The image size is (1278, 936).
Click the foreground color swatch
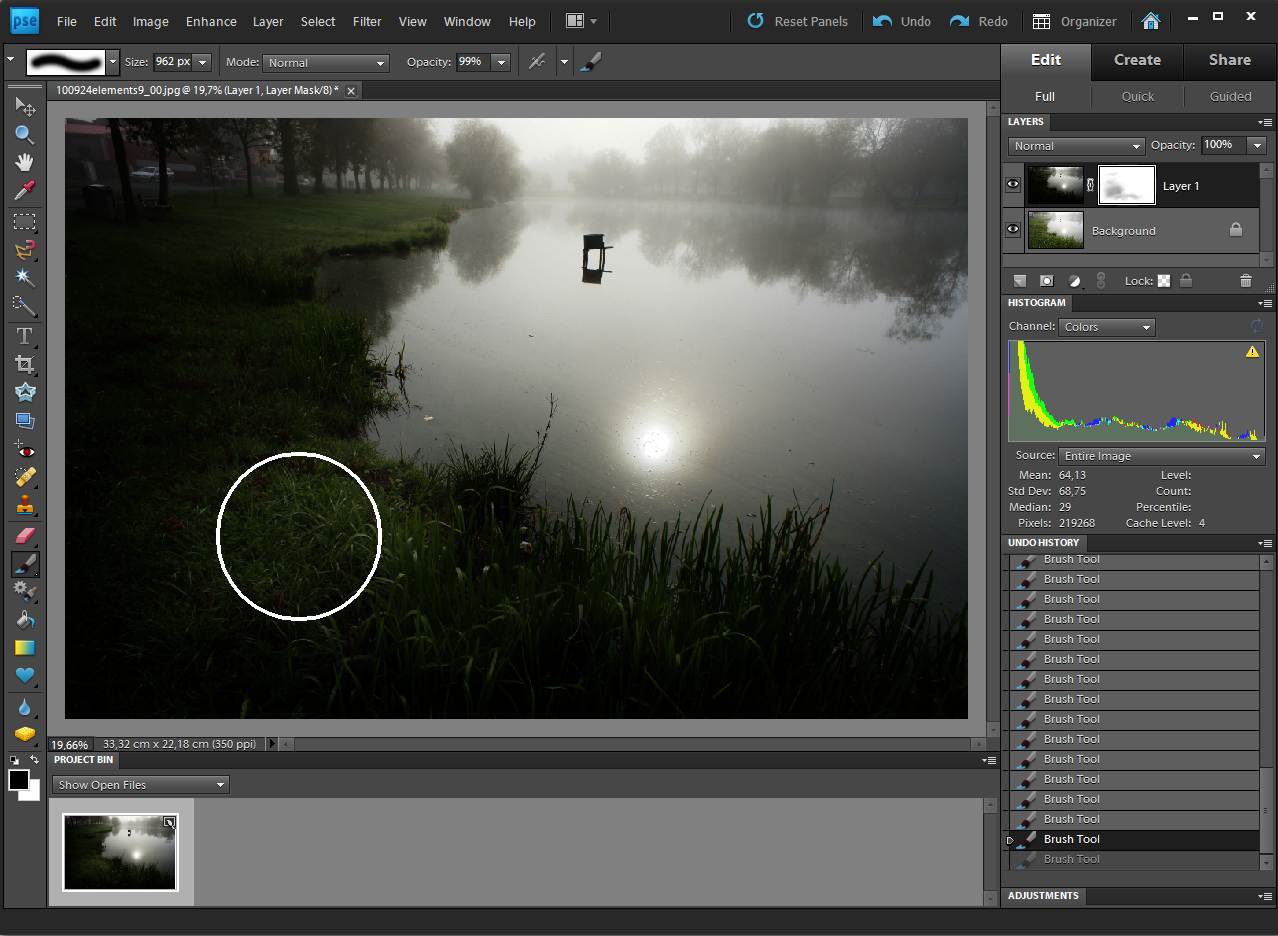[18, 780]
